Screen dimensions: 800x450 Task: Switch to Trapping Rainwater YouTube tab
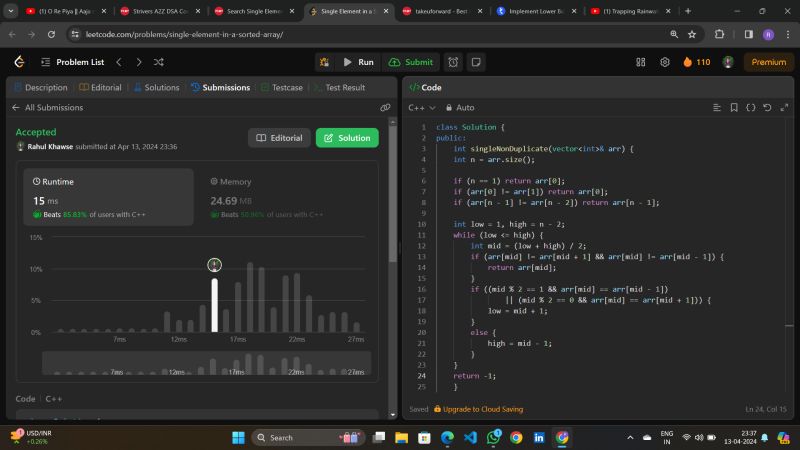click(x=630, y=11)
